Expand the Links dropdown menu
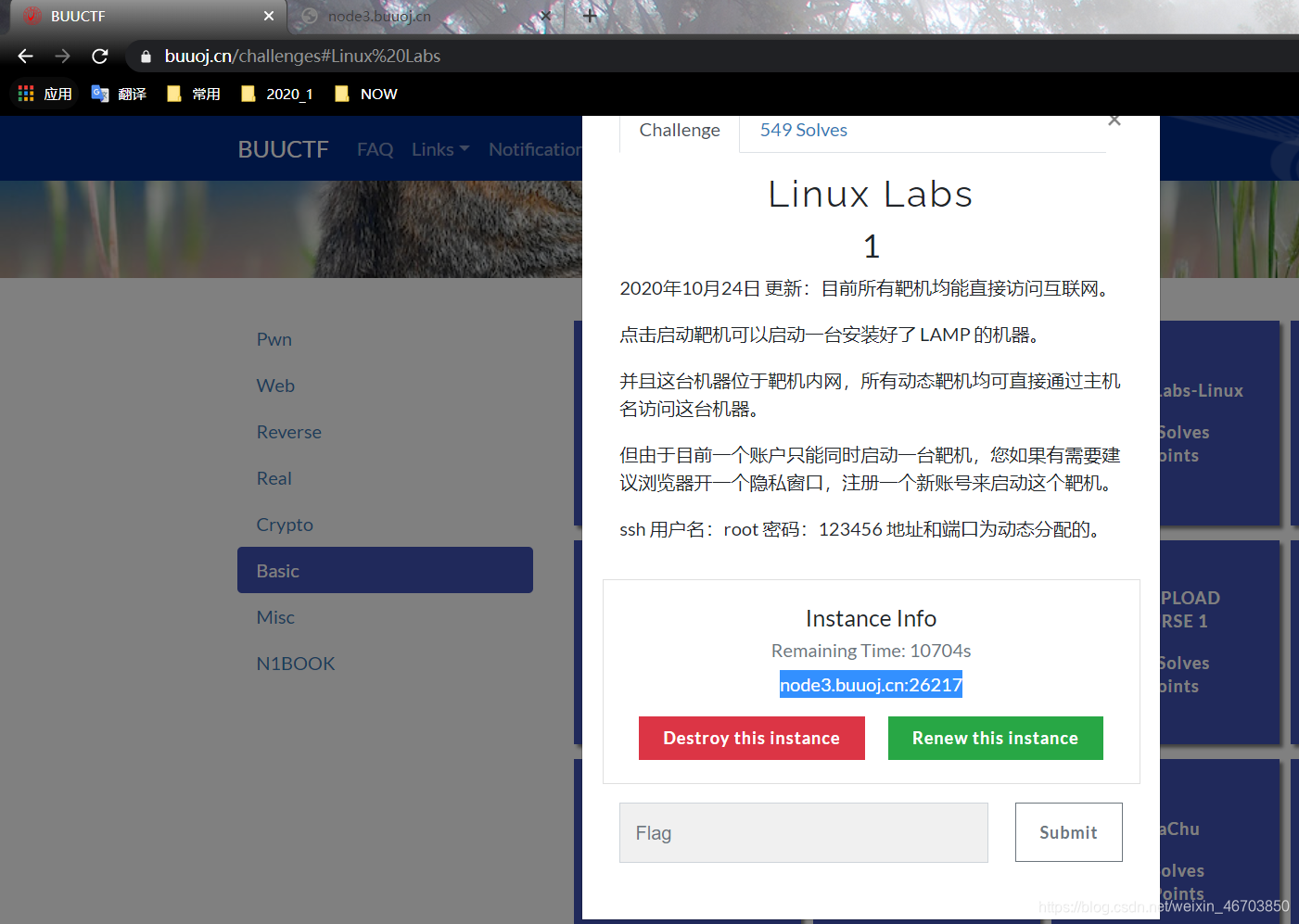This screenshot has height=924, width=1299. (x=440, y=149)
